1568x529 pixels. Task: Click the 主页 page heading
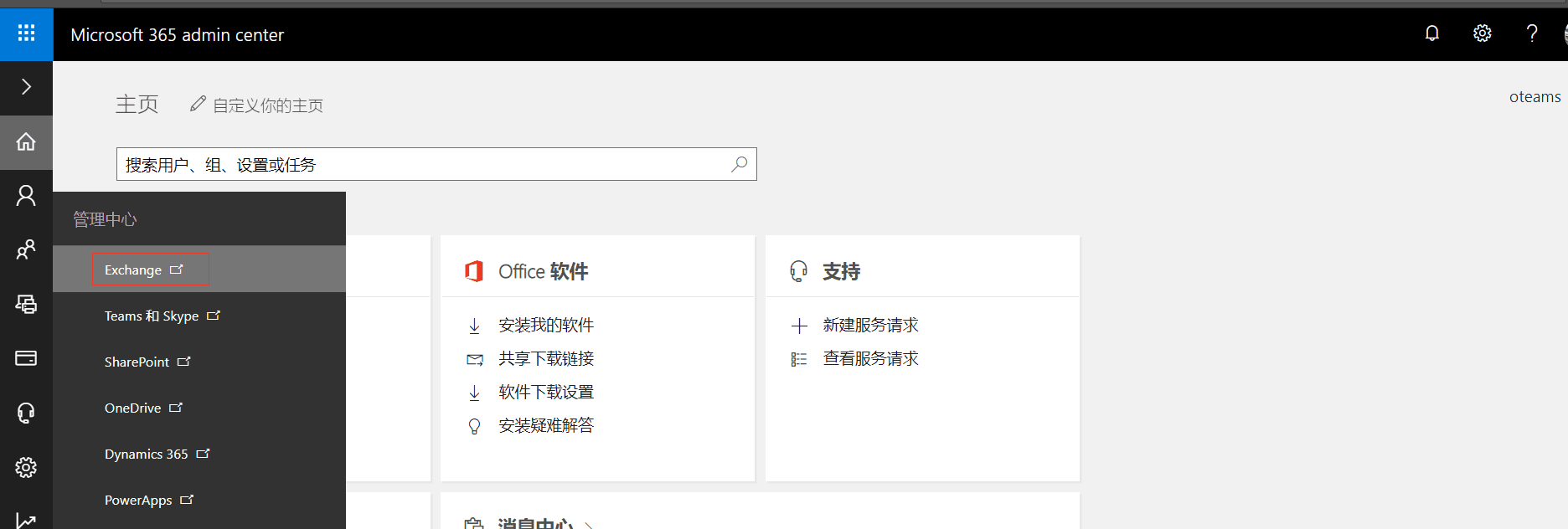point(137,104)
